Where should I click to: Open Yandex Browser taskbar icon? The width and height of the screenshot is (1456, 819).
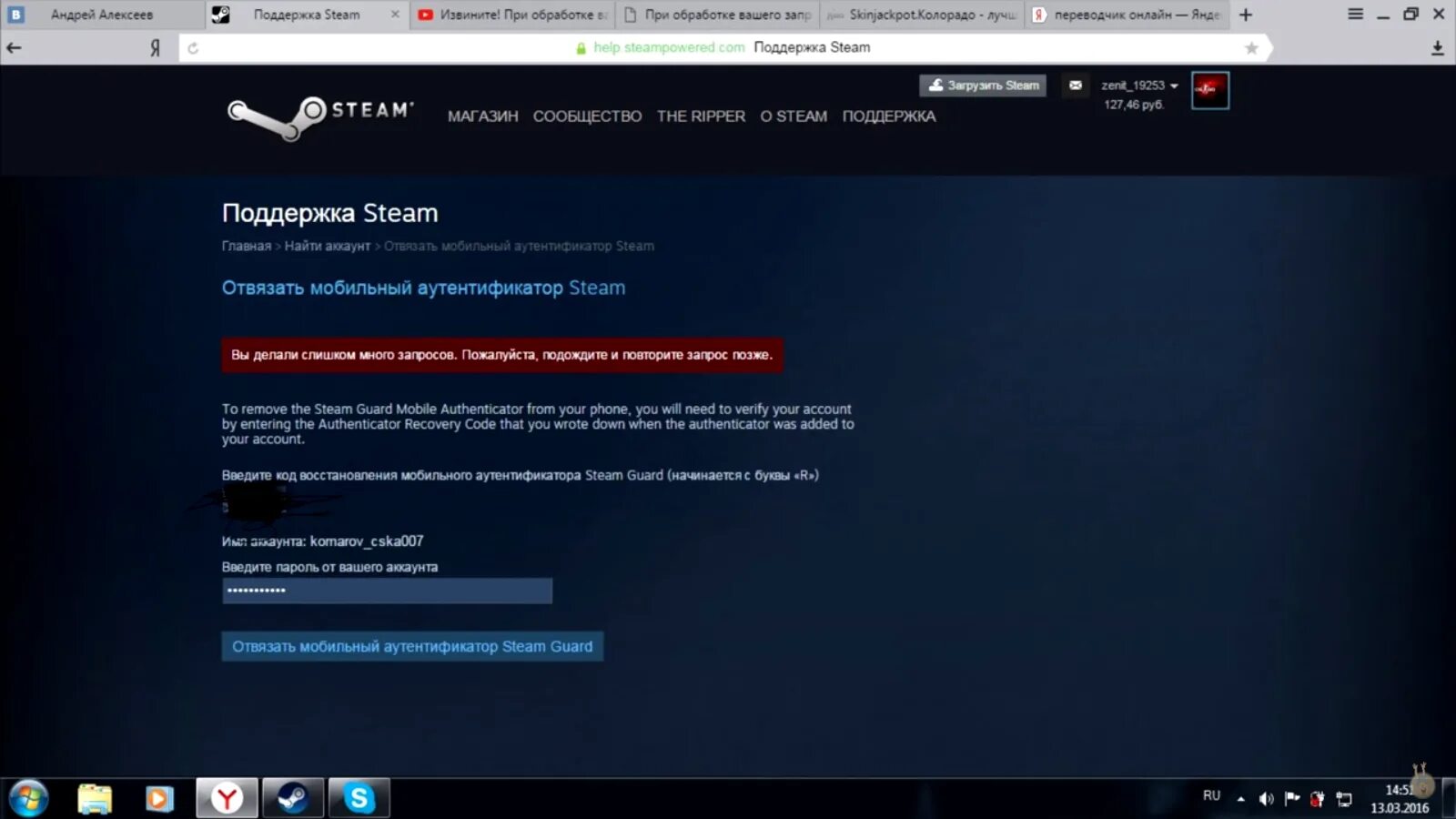click(x=227, y=798)
